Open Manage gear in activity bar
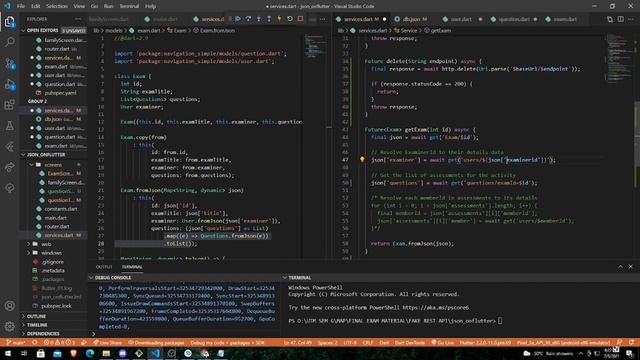 [9, 326]
